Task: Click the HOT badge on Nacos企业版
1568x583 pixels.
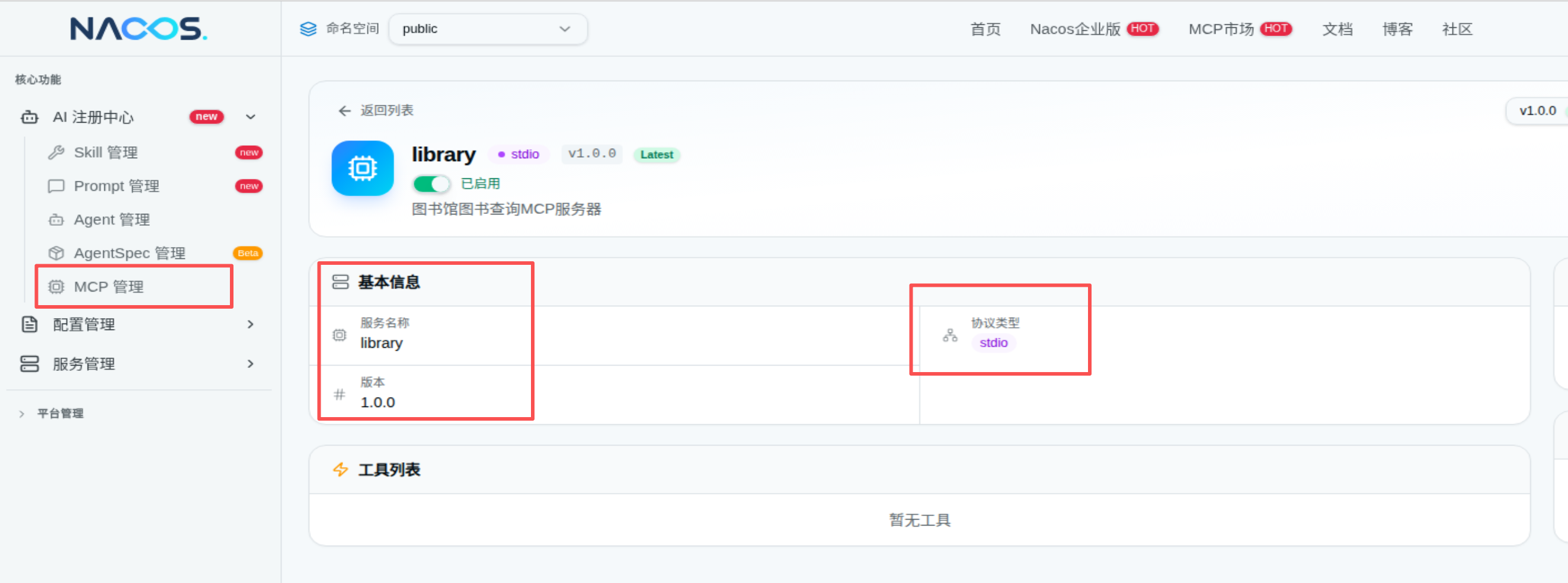Action: 1143,28
